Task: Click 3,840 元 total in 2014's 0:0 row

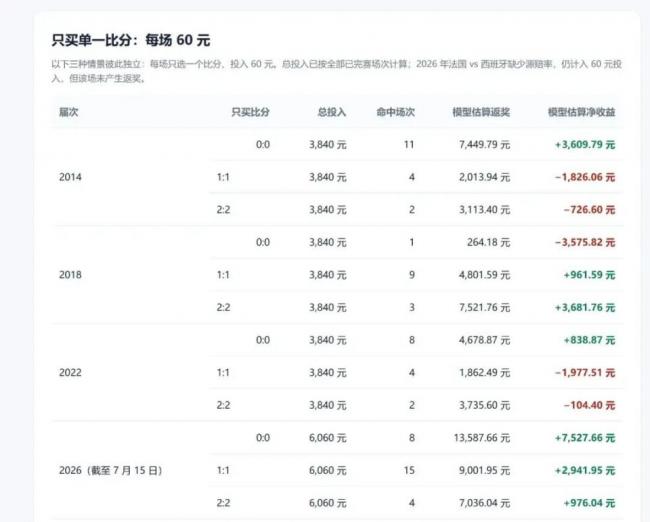Action: (327, 145)
